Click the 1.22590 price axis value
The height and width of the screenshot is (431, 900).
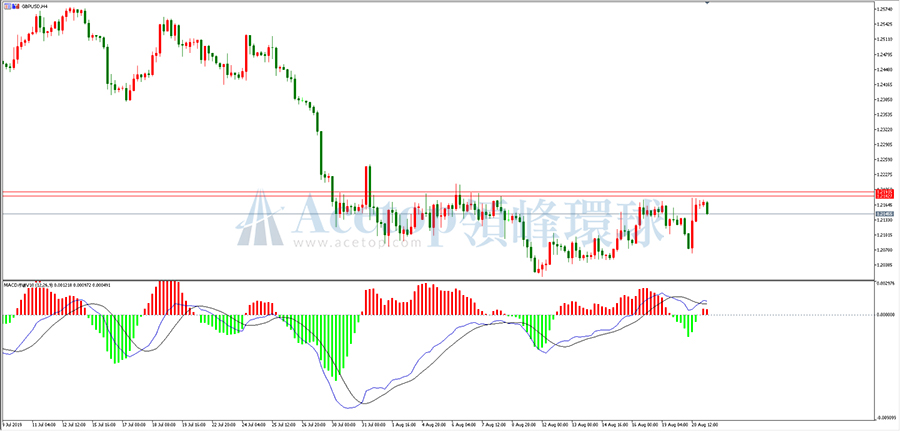pyautogui.click(x=885, y=160)
